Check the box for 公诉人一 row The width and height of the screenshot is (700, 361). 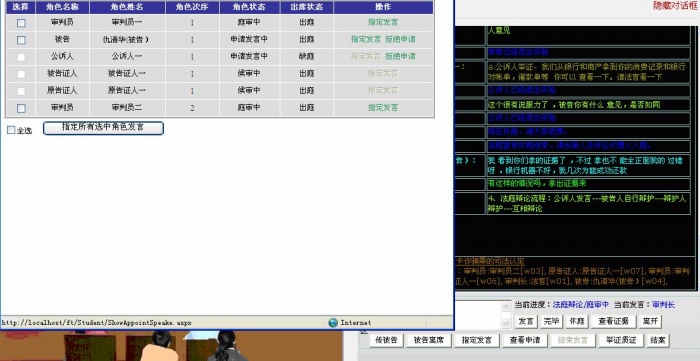pos(21,57)
